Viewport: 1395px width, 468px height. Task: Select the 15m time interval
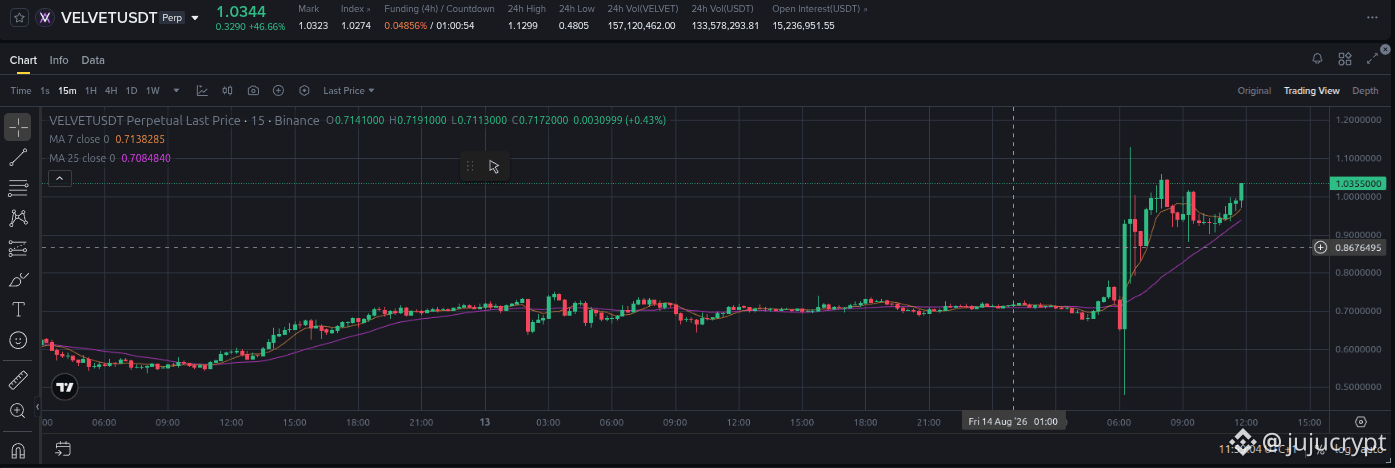point(67,91)
